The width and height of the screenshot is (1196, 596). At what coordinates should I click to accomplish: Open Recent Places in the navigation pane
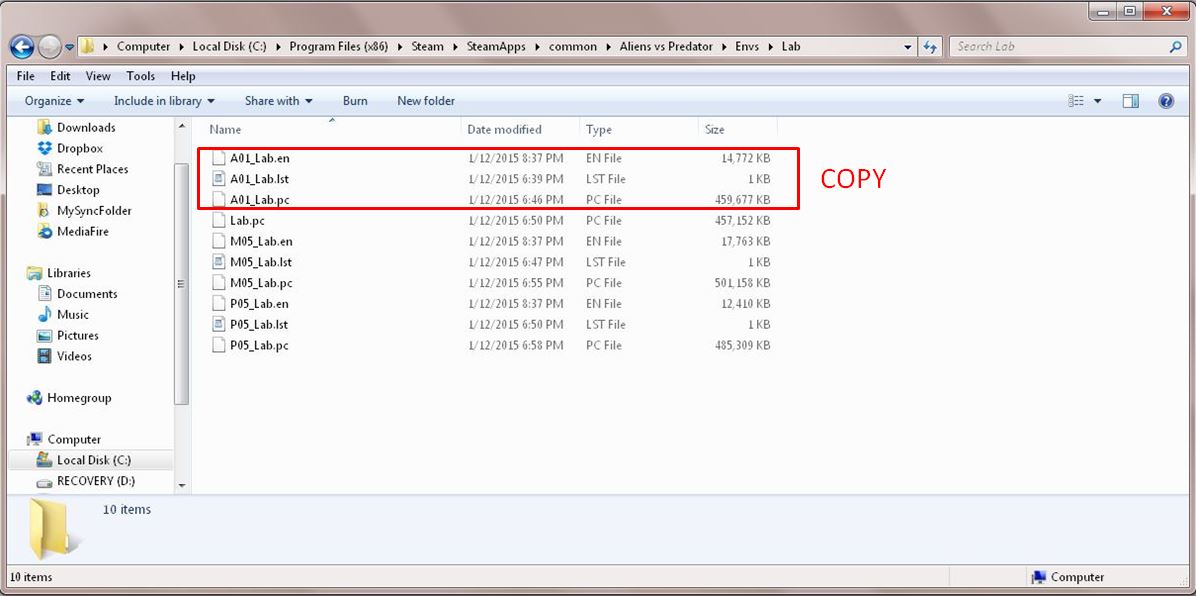92,169
